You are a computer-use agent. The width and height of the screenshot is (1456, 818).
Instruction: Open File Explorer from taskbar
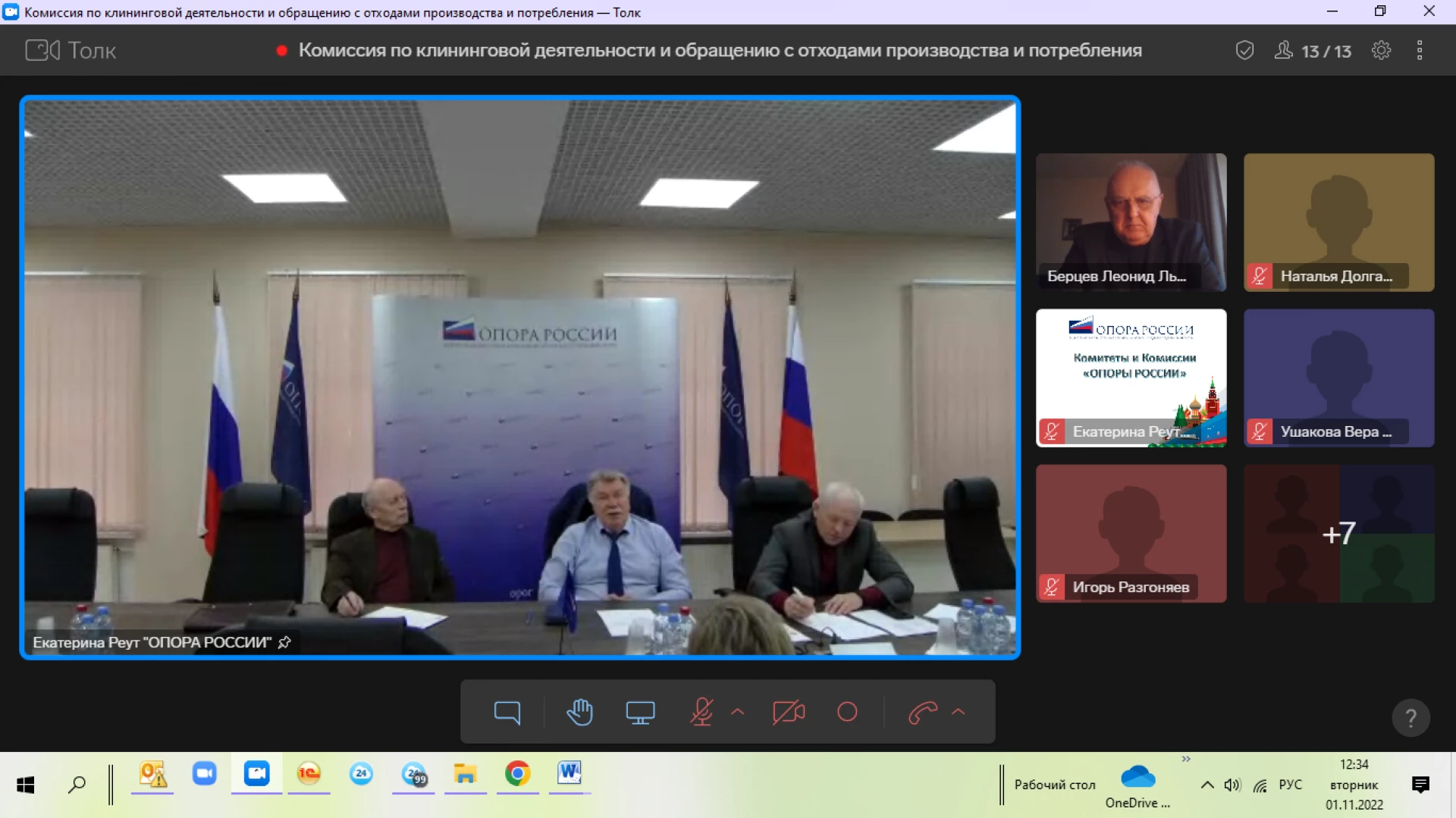click(465, 774)
